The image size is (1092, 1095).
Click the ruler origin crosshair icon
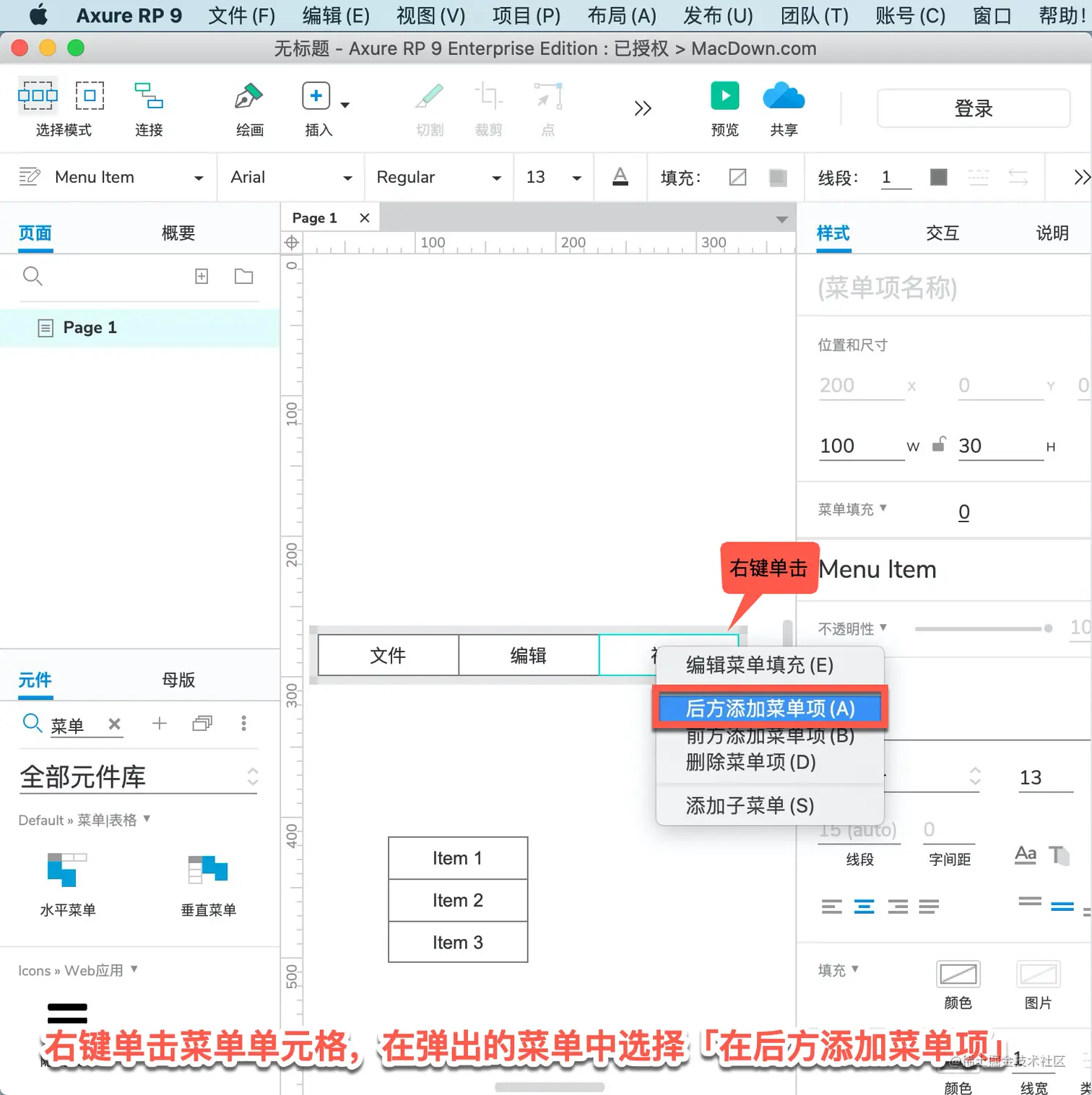292,243
